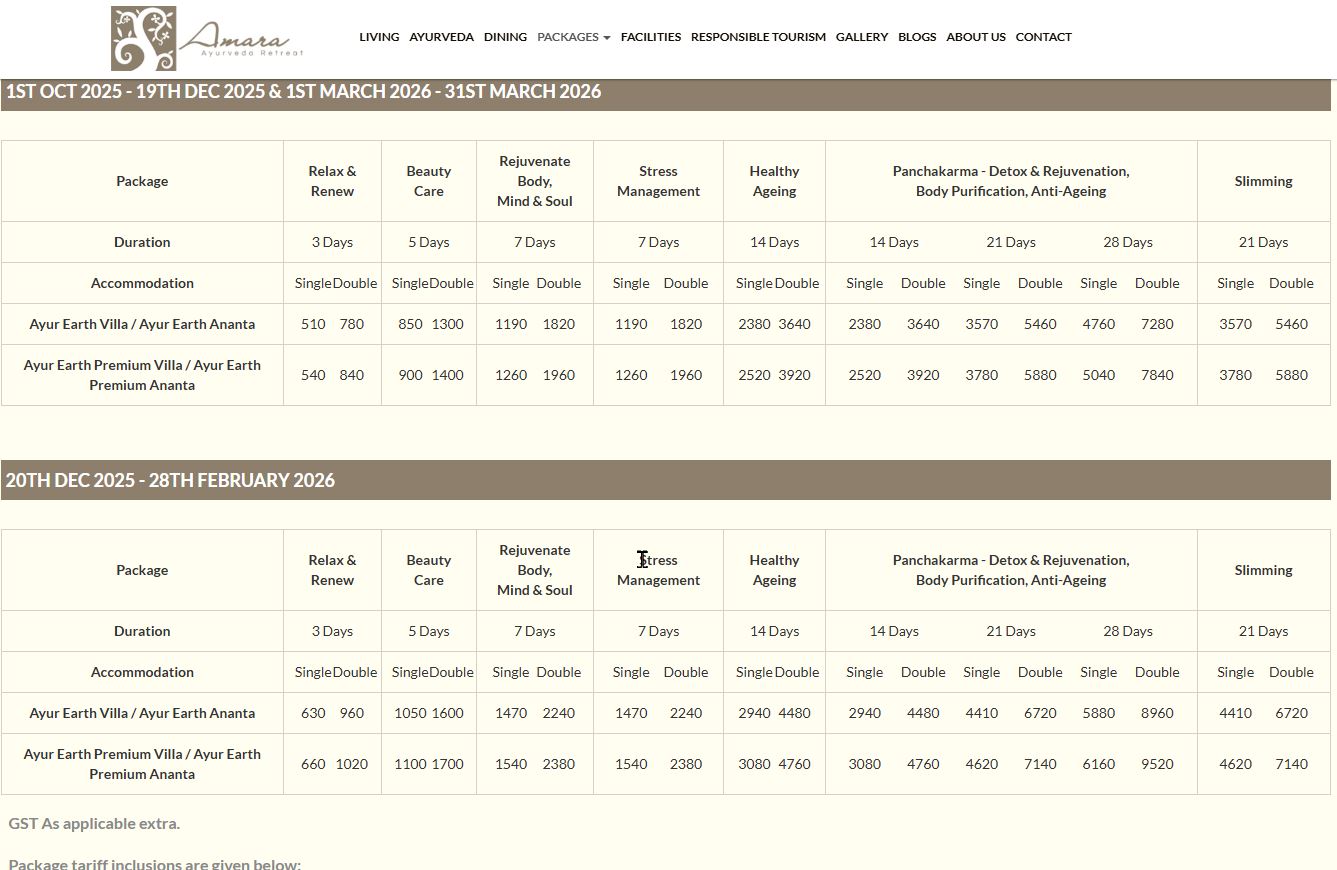Go to the Contact page
The width and height of the screenshot is (1337, 870).
1043,37
